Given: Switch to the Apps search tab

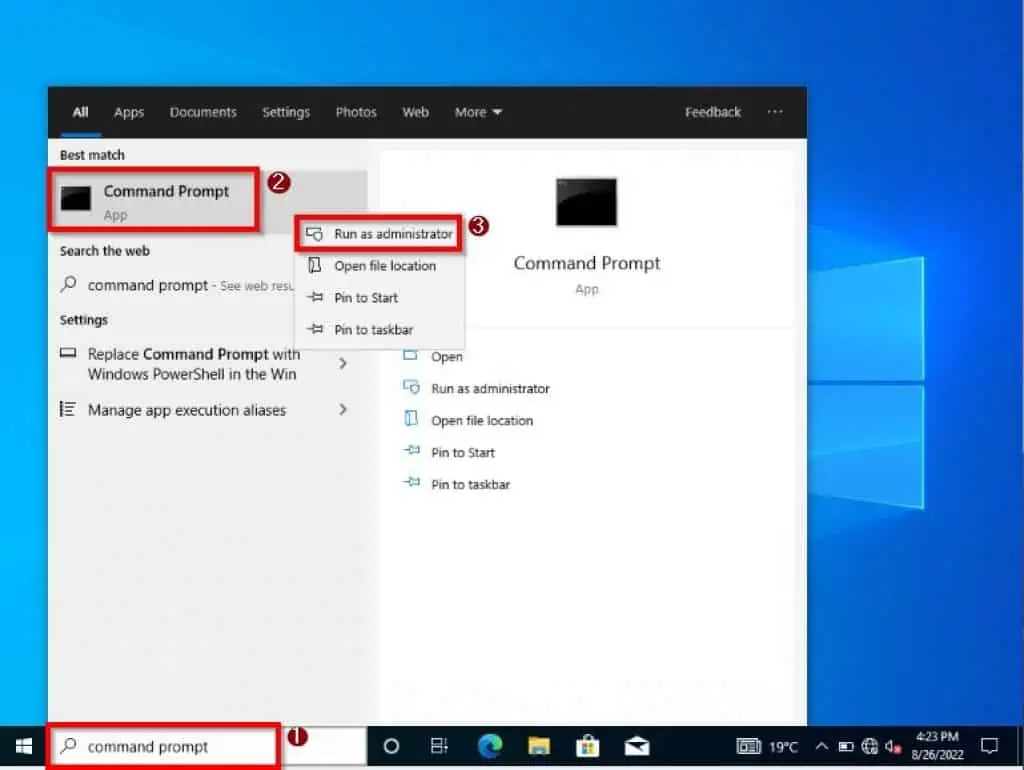Looking at the screenshot, I should (129, 112).
